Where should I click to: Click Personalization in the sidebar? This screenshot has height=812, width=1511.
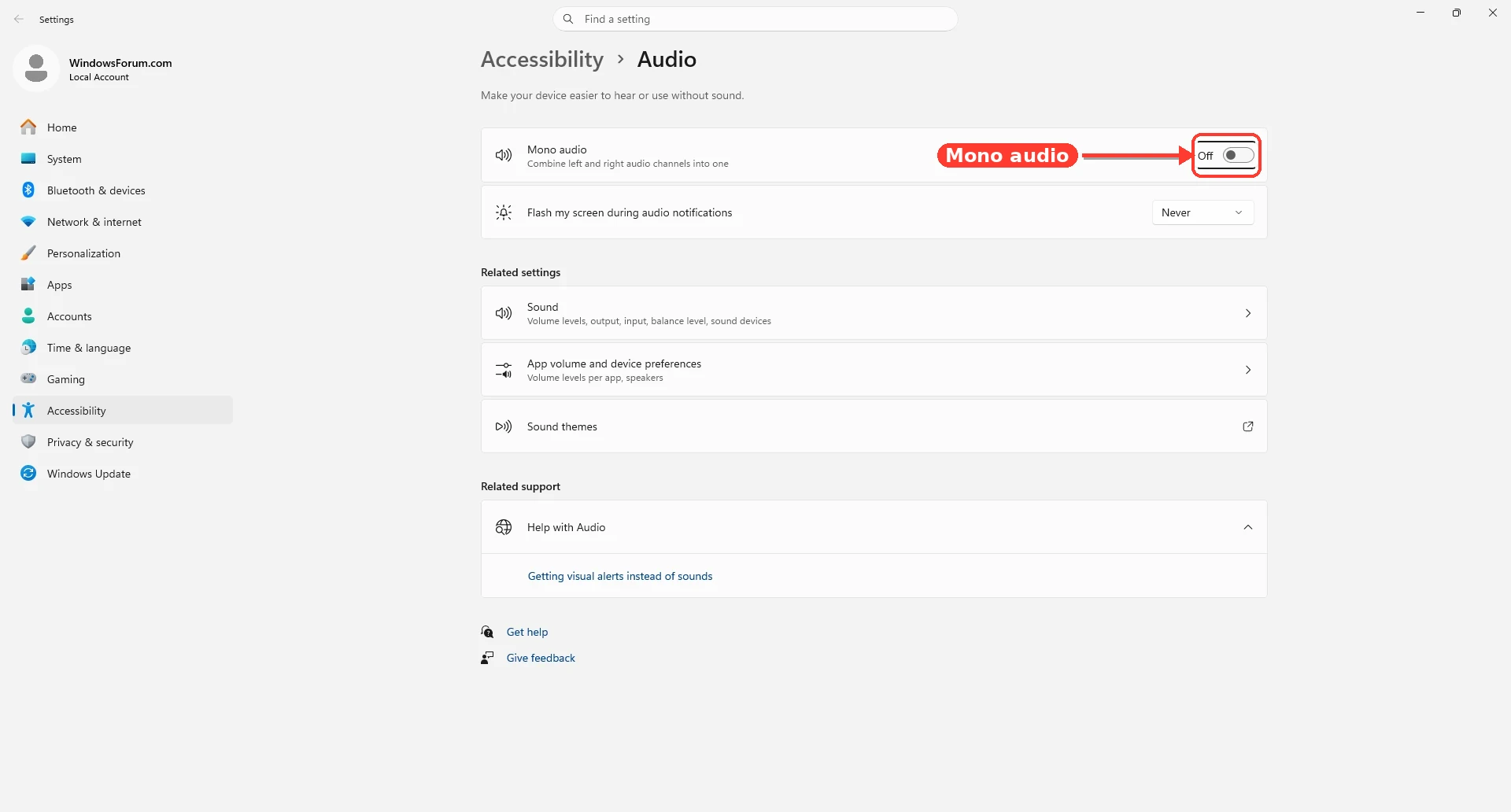point(123,253)
